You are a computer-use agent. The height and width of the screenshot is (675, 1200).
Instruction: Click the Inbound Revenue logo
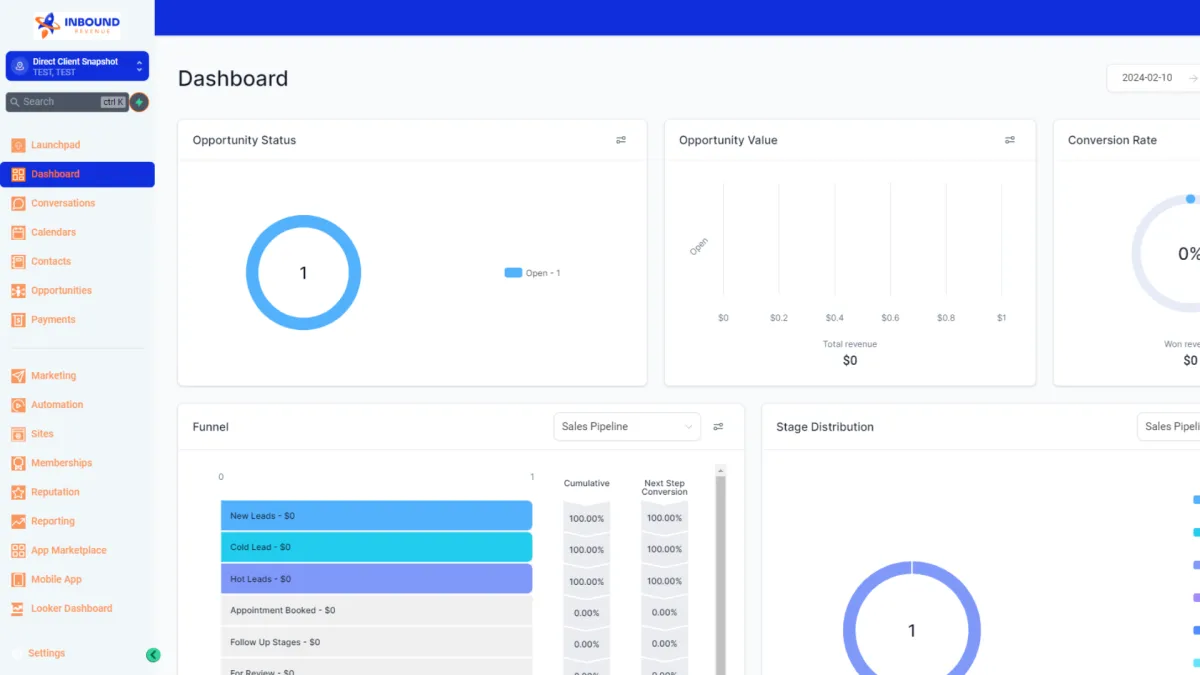click(x=77, y=25)
